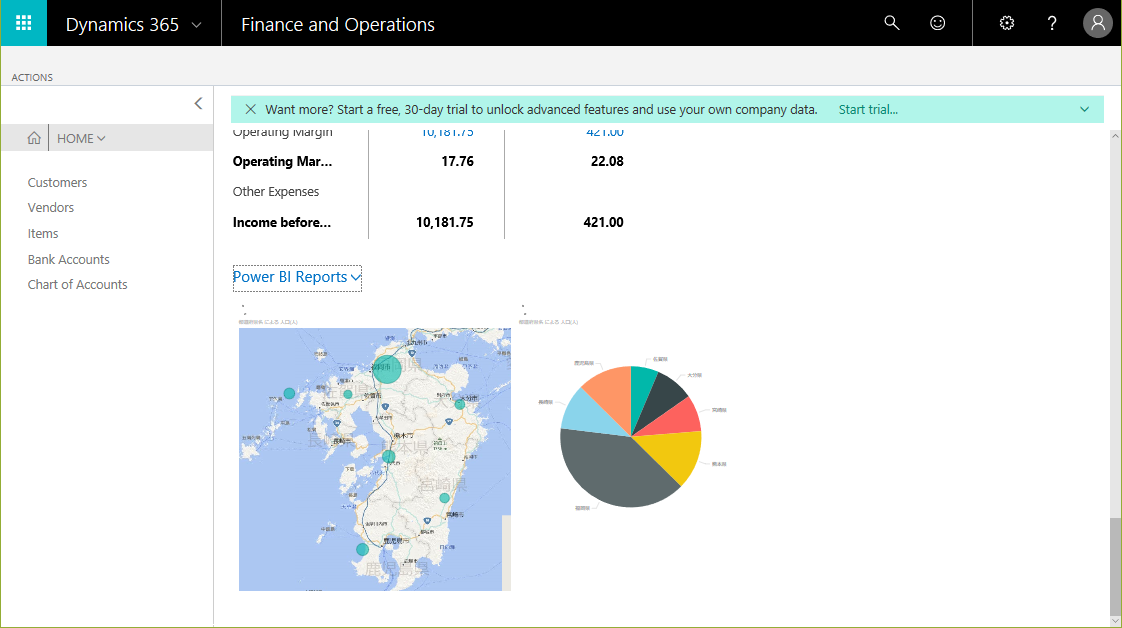The width and height of the screenshot is (1122, 628).
Task: Open the 421.00 Operating Margin value link
Action: pyautogui.click(x=605, y=133)
